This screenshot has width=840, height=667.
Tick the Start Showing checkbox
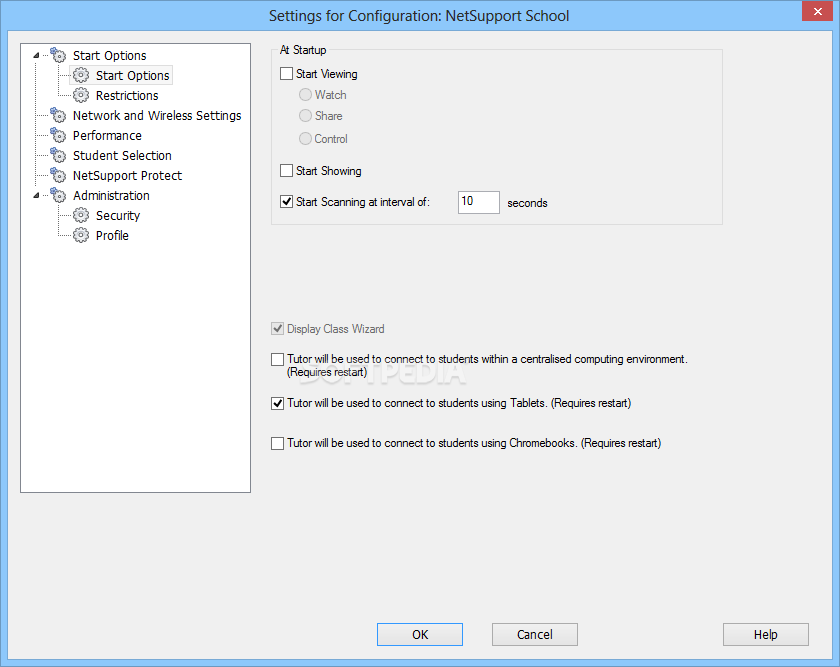[x=287, y=170]
